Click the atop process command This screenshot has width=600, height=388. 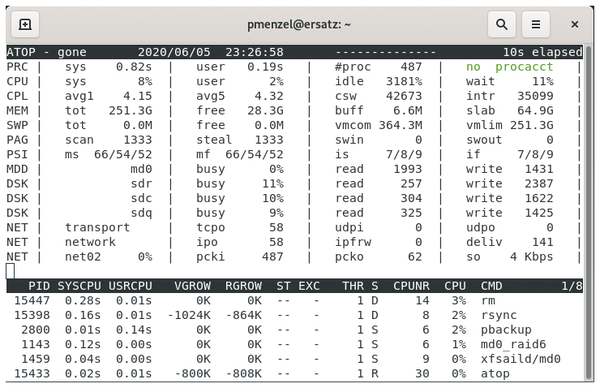(x=495, y=374)
